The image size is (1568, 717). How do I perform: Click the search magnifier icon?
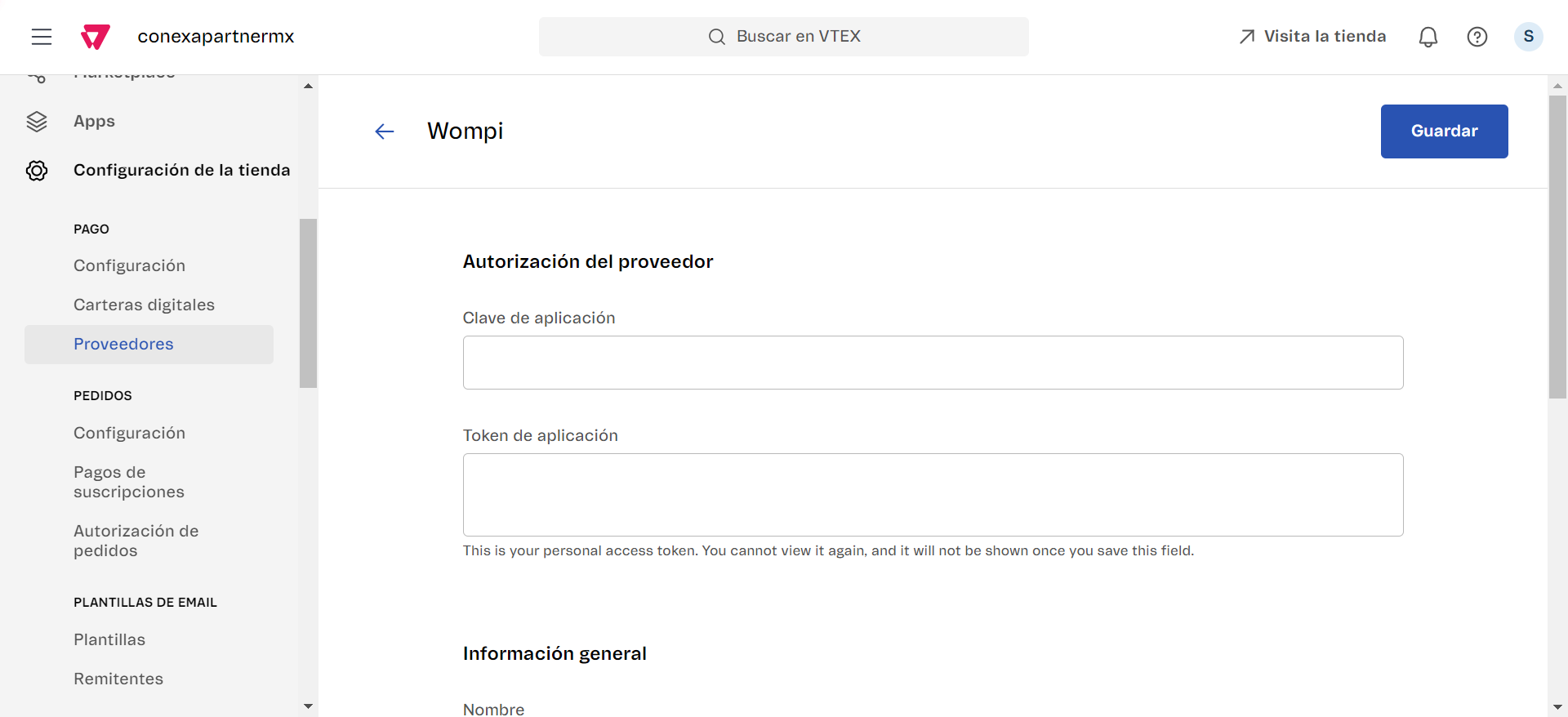coord(717,36)
